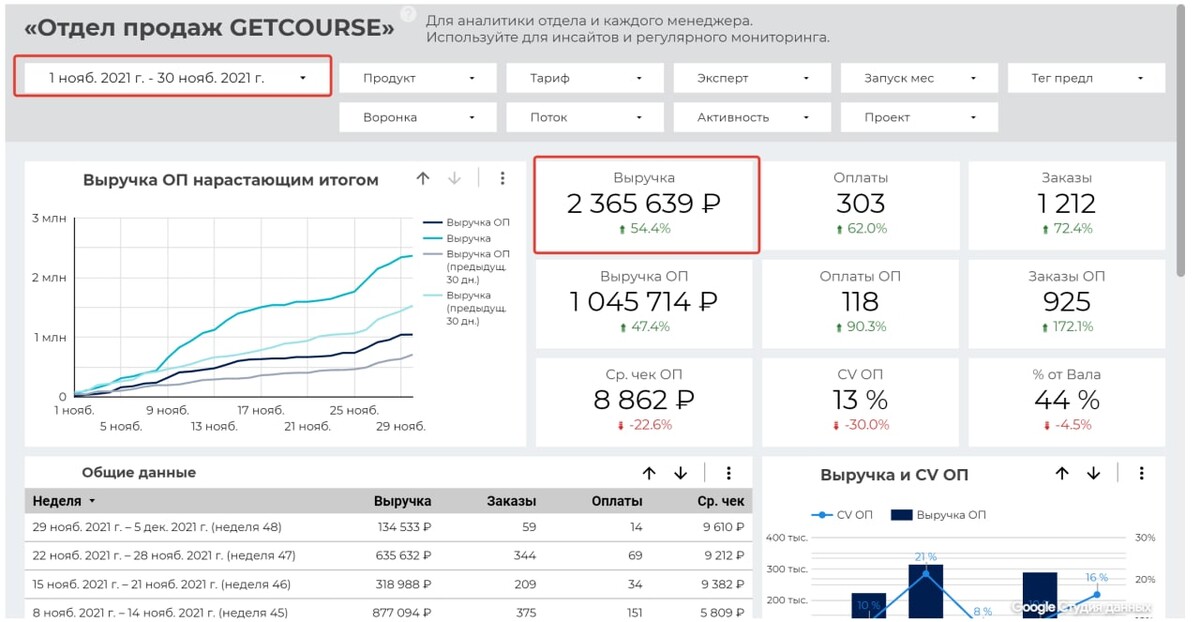Click the Заказы scorecard showing 1 212
1200x622 pixels.
tap(1067, 204)
